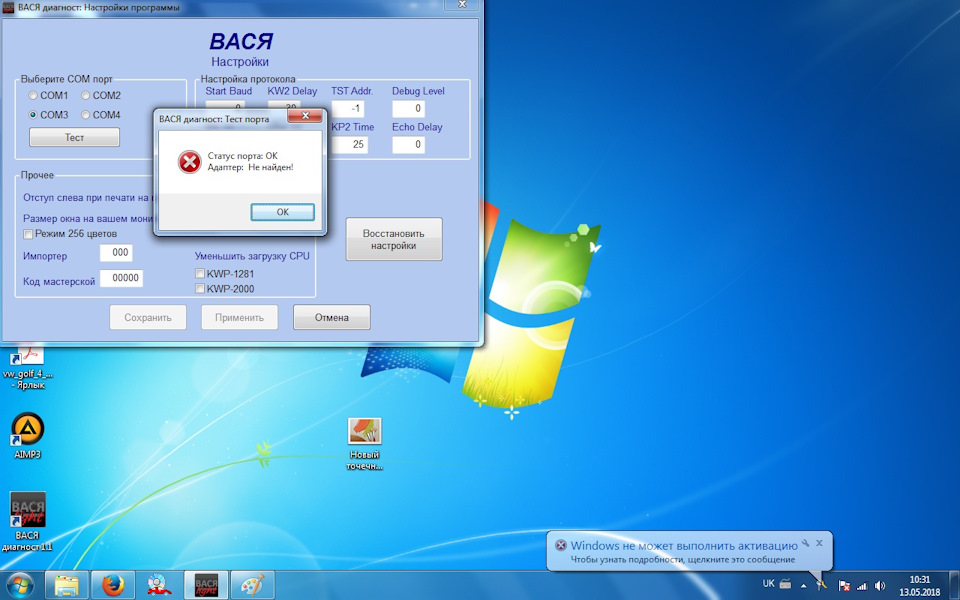
Task: Click Show desktop strip at taskbar end
Action: pyautogui.click(x=954, y=586)
